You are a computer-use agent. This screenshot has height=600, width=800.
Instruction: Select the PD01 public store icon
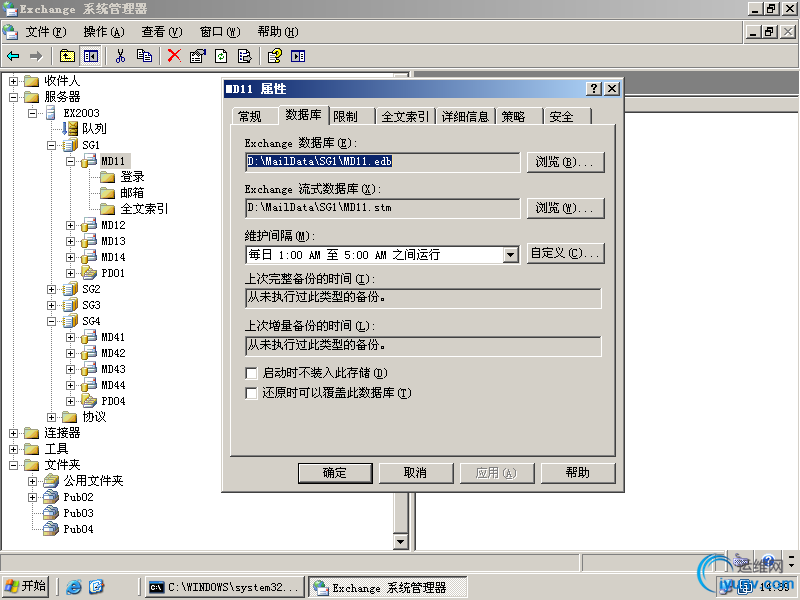pos(89,273)
